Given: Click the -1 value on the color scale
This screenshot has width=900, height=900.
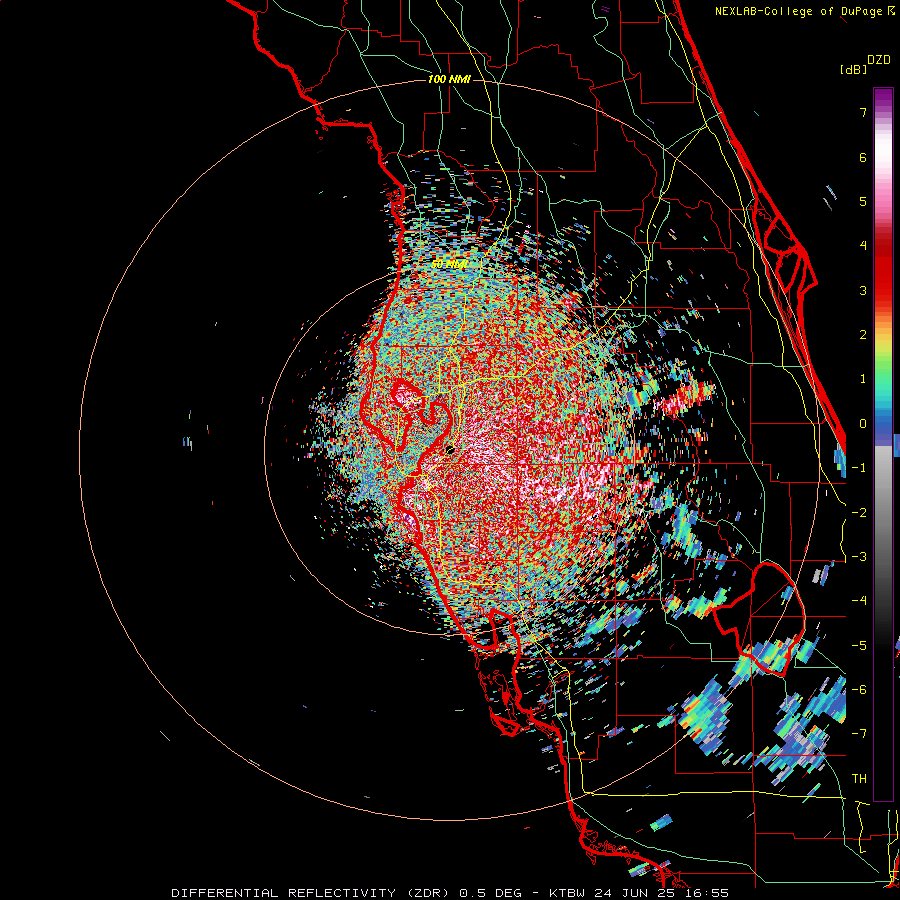Looking at the screenshot, I should pos(859,468).
